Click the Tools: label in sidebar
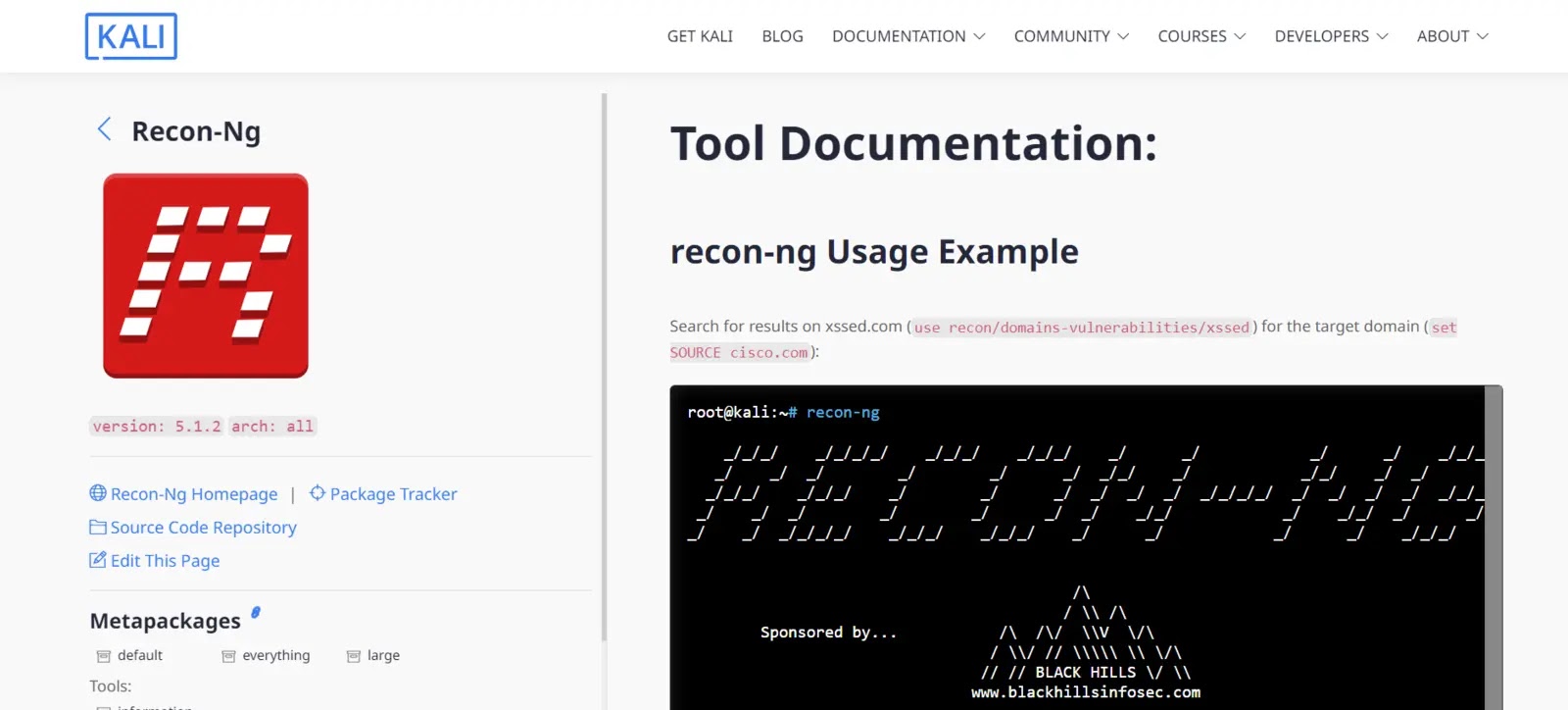 111,686
